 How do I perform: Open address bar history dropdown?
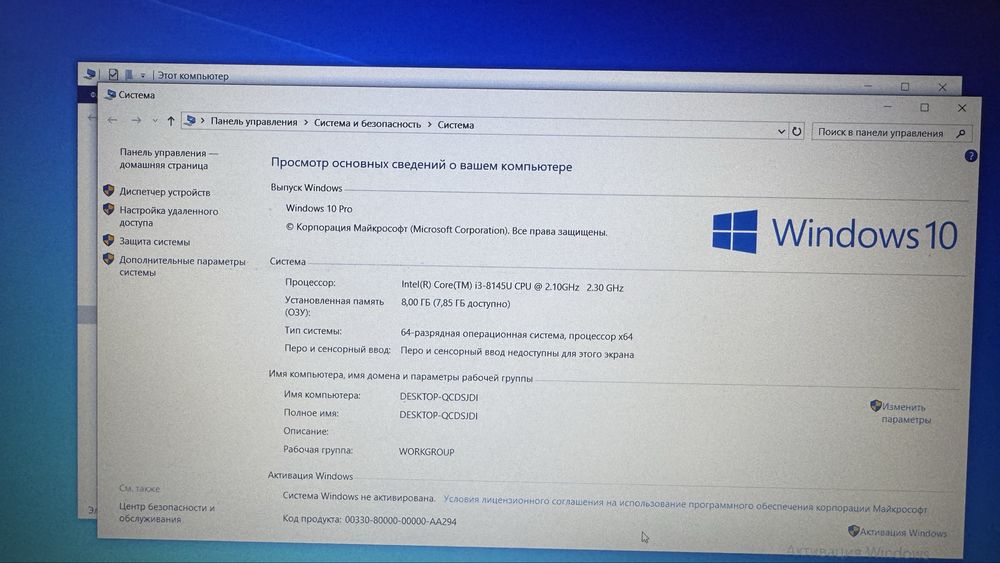pos(781,131)
